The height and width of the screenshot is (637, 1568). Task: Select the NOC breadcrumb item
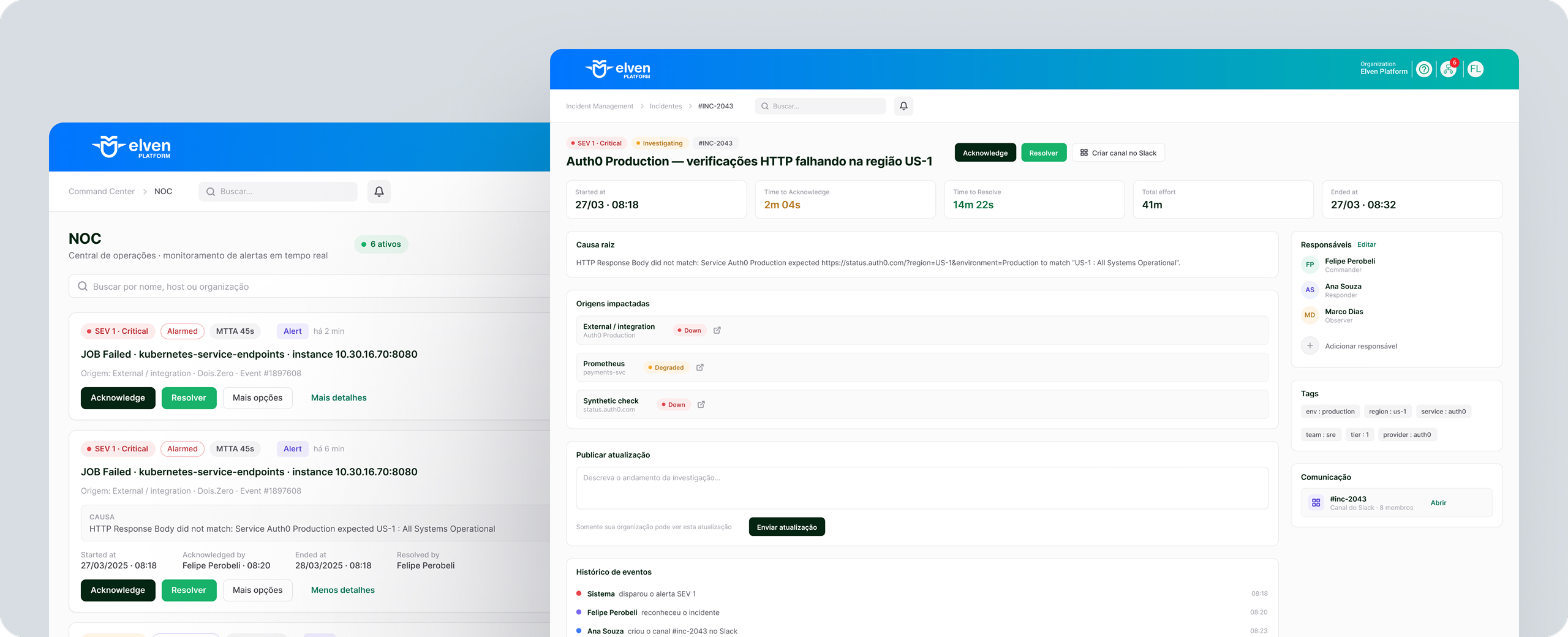pos(163,191)
